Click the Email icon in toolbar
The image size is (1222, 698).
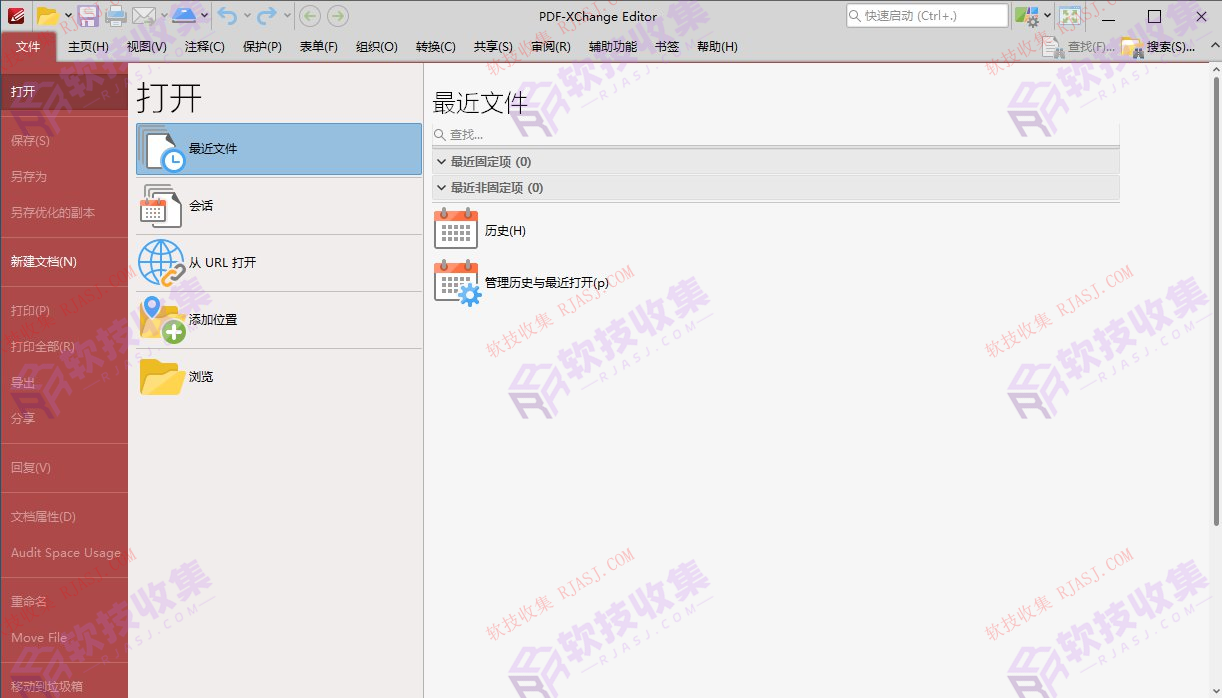[x=146, y=14]
